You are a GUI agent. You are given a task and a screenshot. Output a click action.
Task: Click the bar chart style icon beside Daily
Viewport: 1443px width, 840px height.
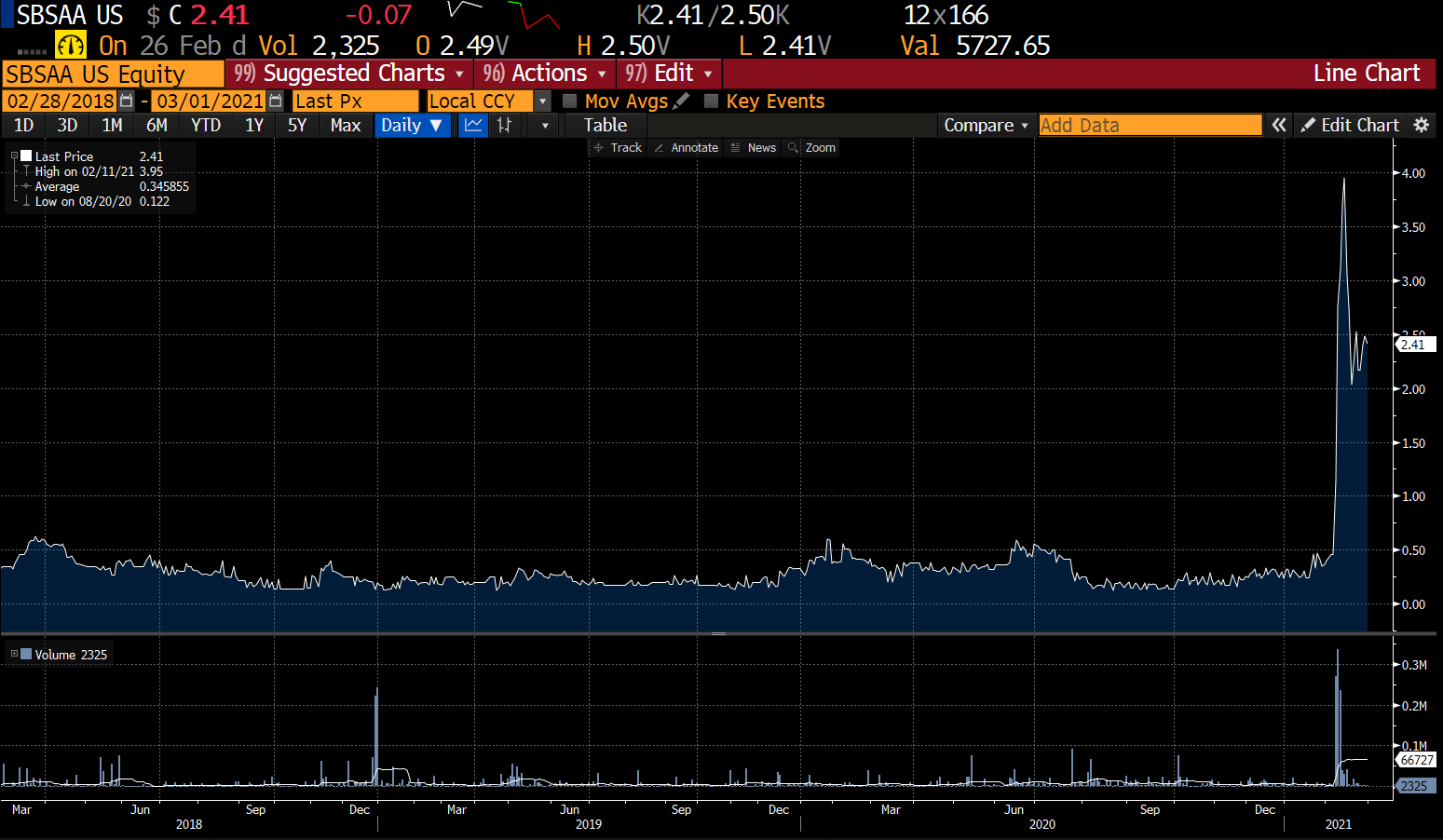[x=503, y=125]
